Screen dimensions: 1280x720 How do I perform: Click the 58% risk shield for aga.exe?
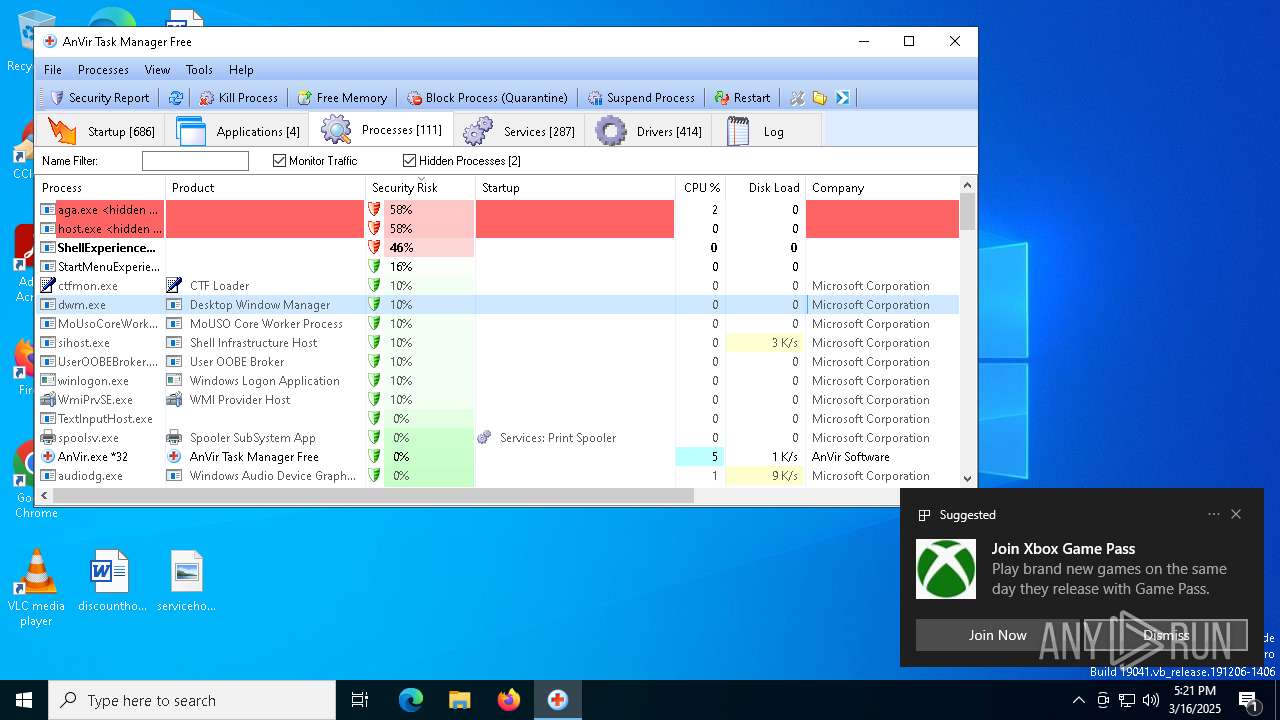(374, 210)
